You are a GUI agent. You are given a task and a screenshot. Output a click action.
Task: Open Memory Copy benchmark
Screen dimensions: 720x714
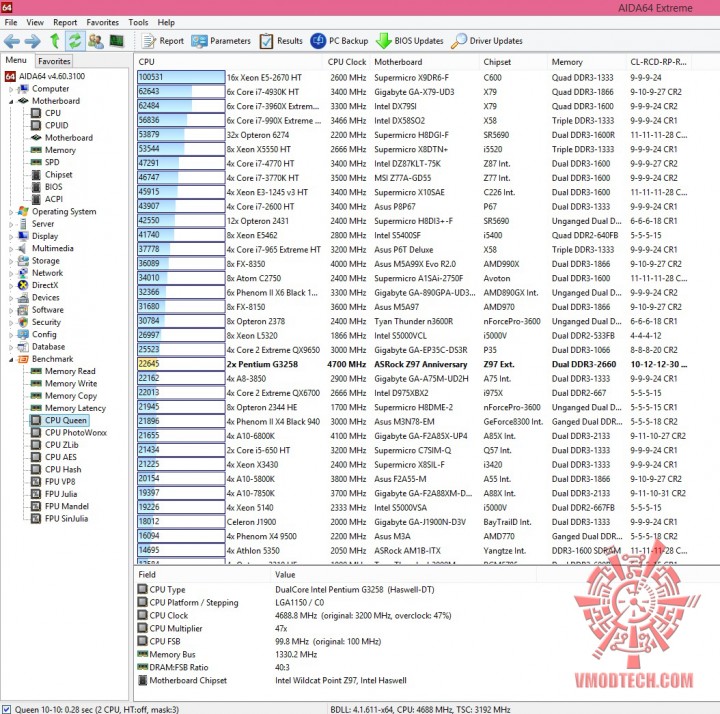[x=71, y=396]
